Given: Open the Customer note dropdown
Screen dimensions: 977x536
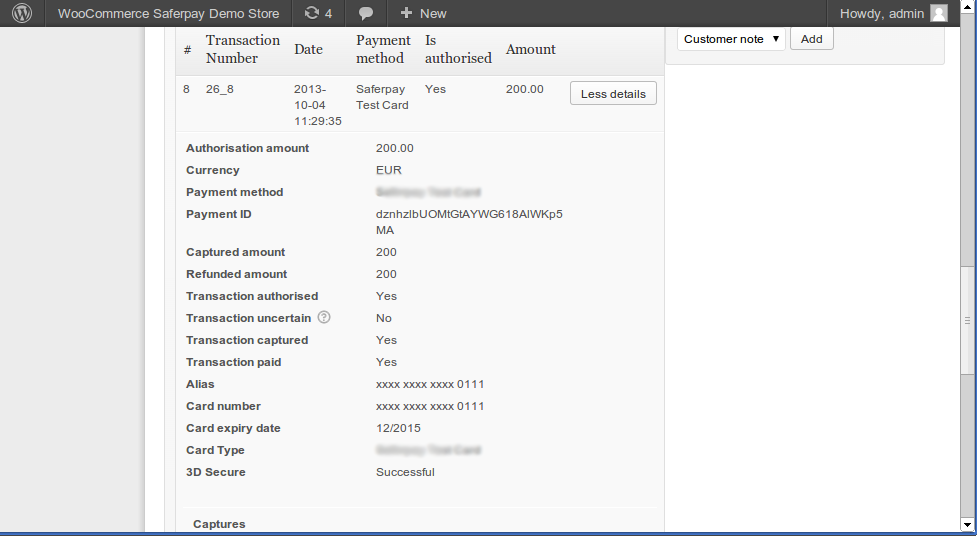Looking at the screenshot, I should (x=731, y=39).
